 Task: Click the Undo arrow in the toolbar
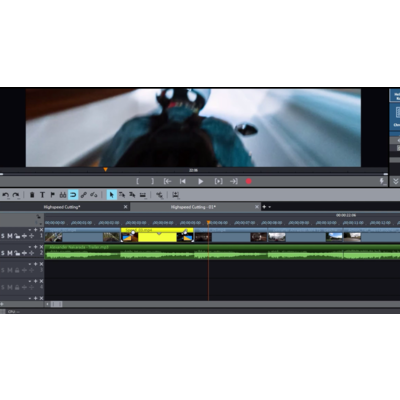point(6,195)
